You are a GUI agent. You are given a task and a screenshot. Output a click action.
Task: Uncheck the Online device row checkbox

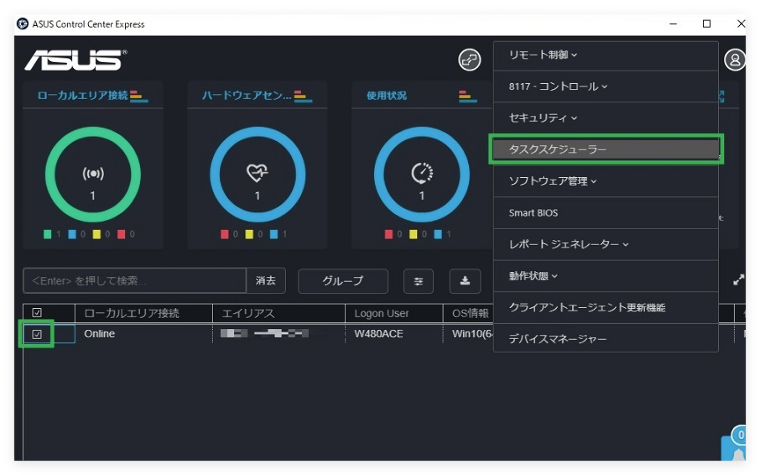point(37,334)
